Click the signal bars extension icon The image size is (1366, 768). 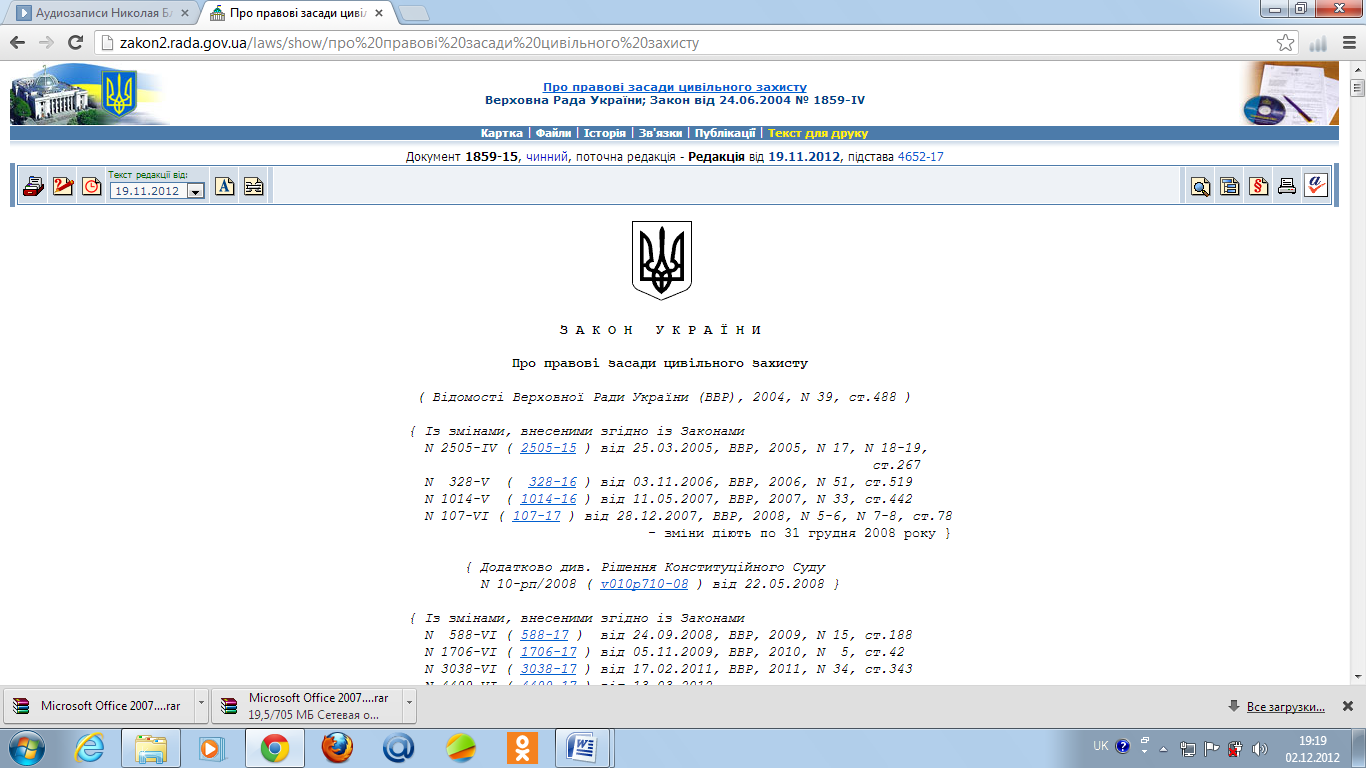[1318, 43]
